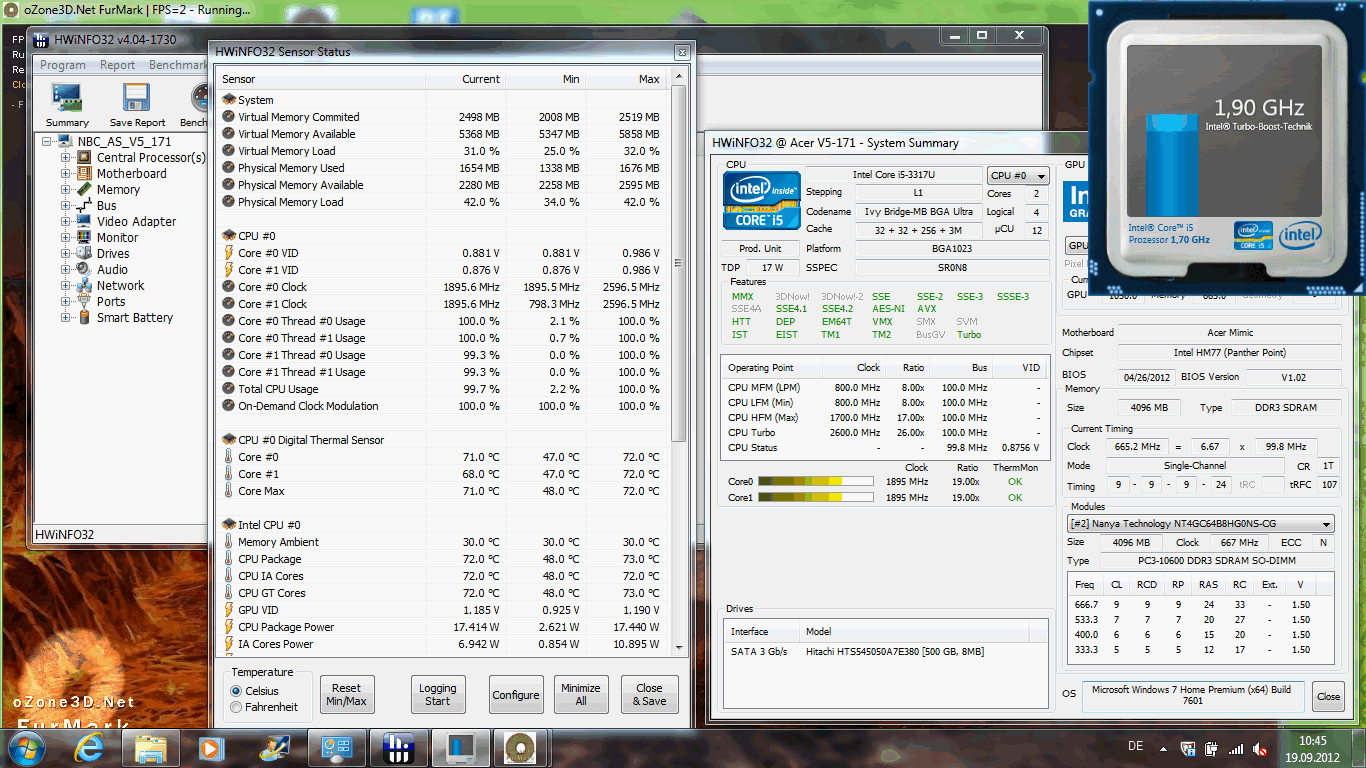Open Windows Media Player on the taskbar
The width and height of the screenshot is (1366, 768).
click(211, 747)
